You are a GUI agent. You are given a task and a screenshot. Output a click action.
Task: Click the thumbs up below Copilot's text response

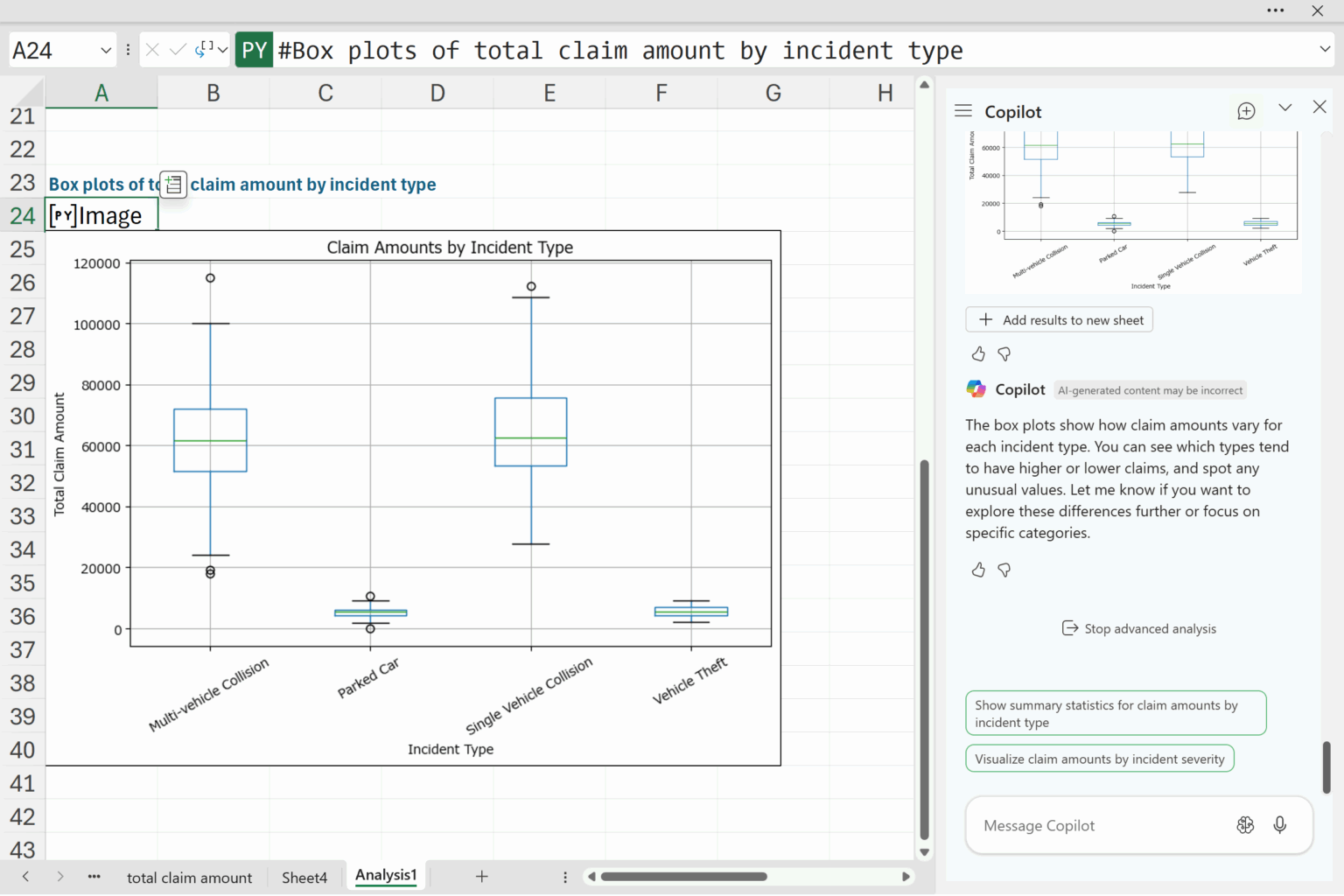[x=978, y=570]
